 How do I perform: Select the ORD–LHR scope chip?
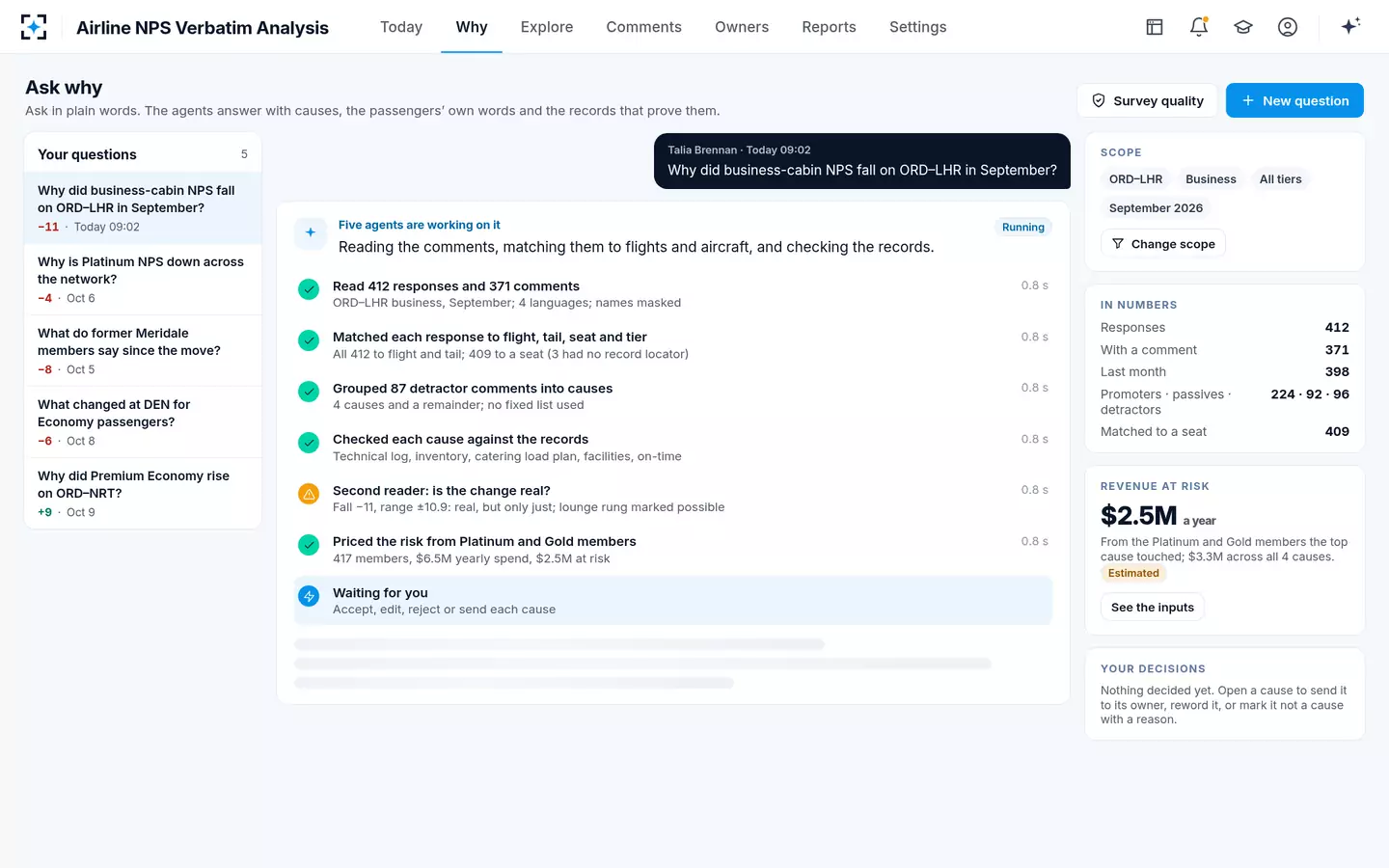1135,179
